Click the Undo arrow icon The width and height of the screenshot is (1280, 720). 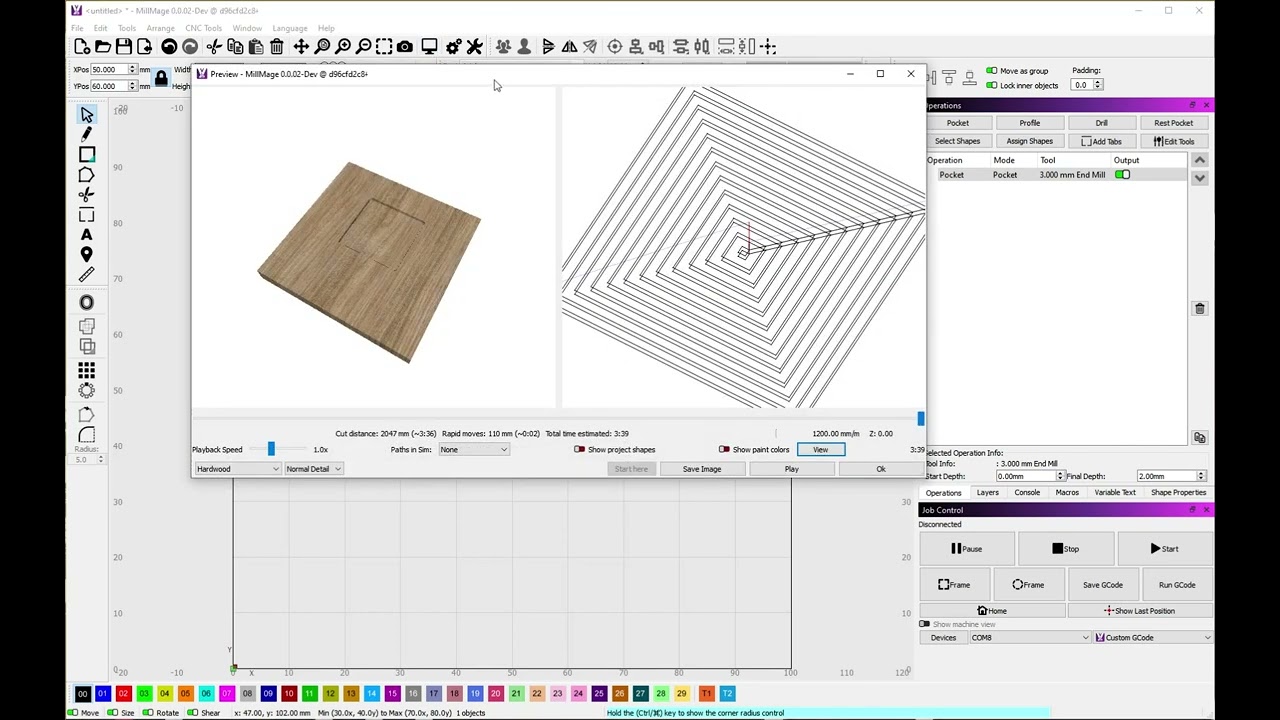tap(169, 47)
